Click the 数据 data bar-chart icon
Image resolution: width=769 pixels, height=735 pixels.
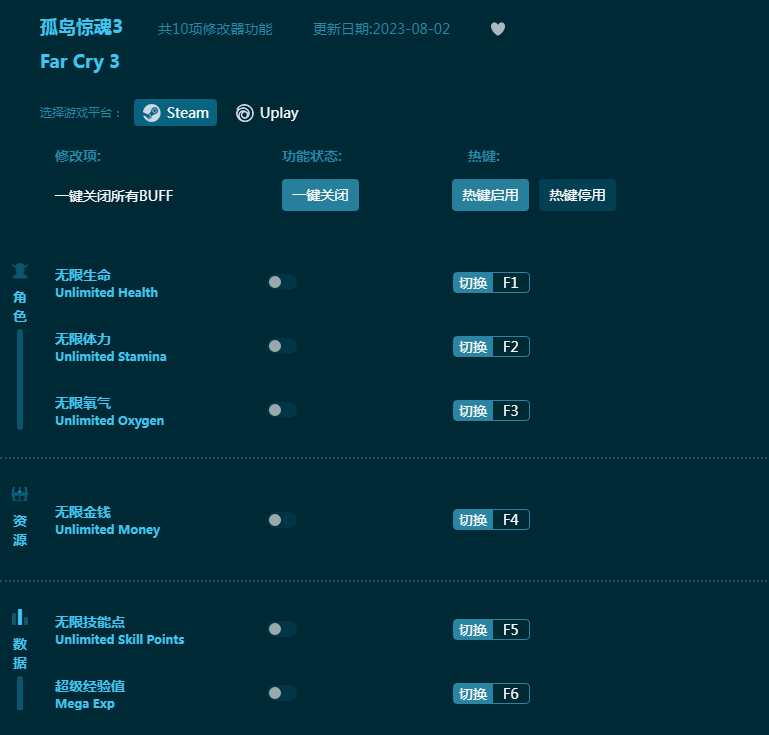20,617
